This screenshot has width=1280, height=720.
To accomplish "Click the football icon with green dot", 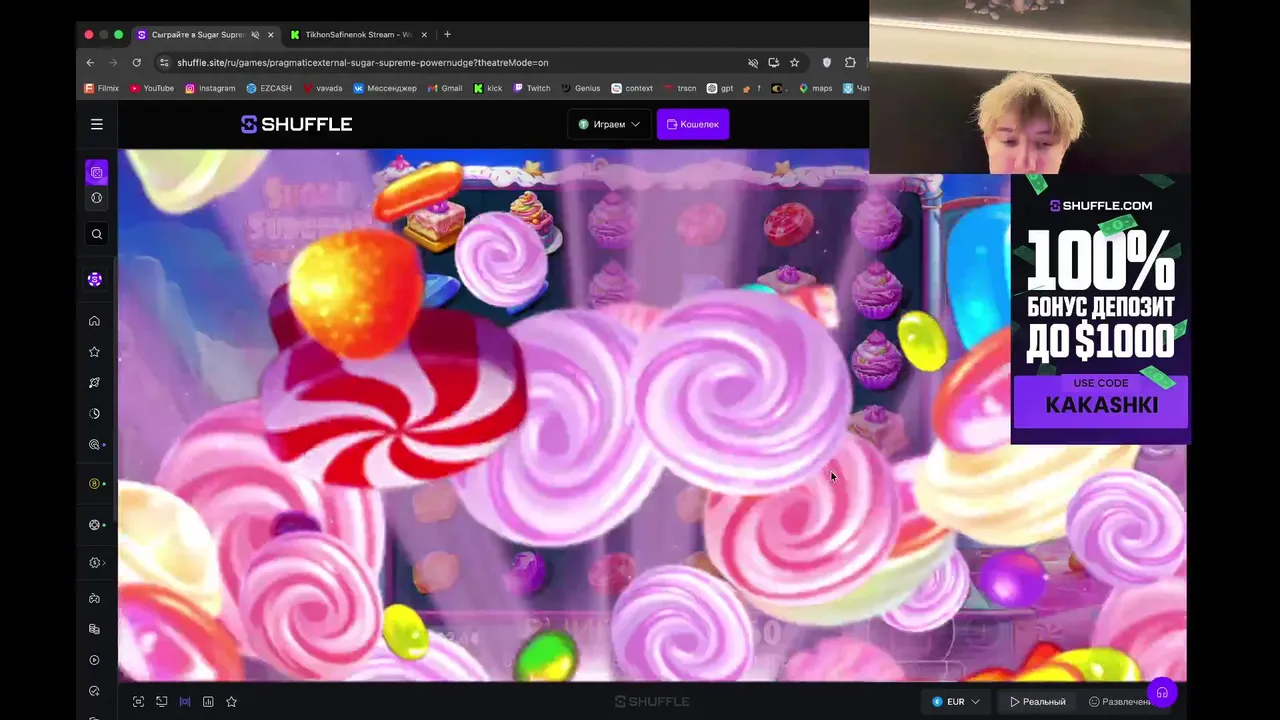I will [x=96, y=525].
